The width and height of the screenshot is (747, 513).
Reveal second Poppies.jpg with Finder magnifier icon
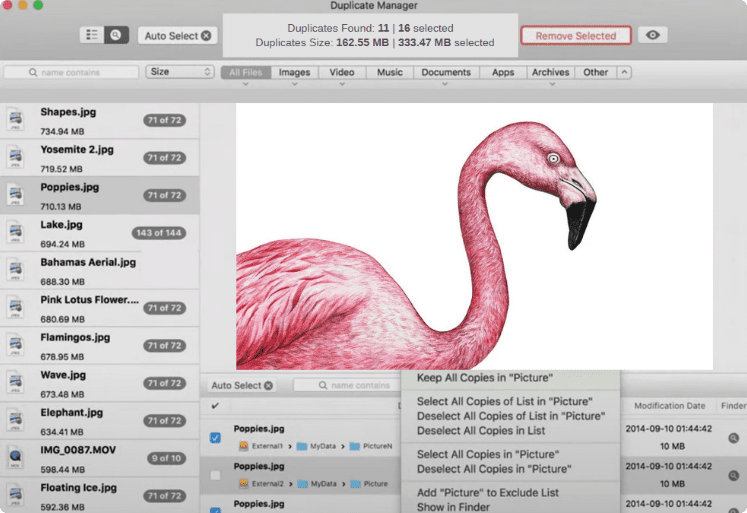pos(734,475)
